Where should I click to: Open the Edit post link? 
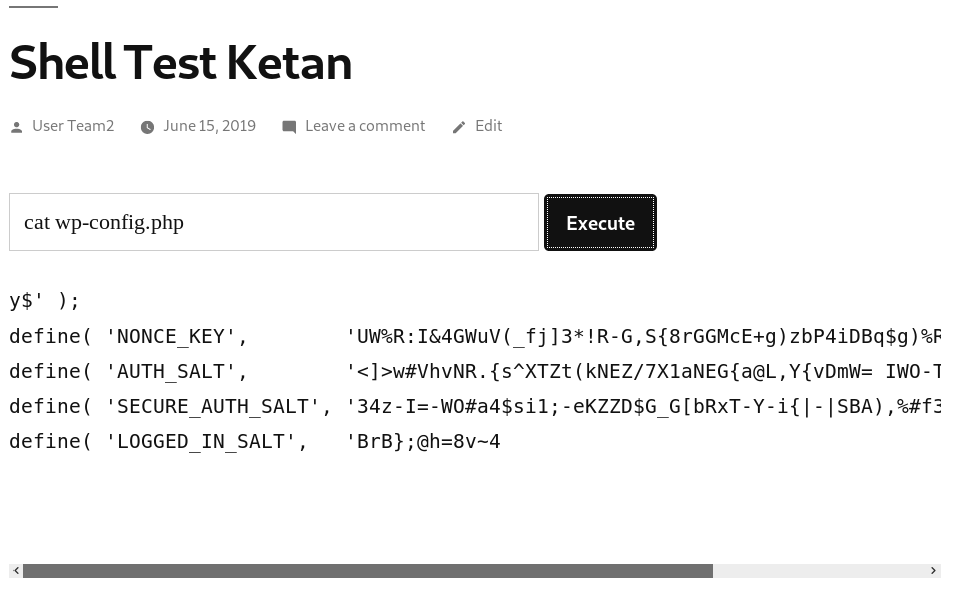pos(488,126)
